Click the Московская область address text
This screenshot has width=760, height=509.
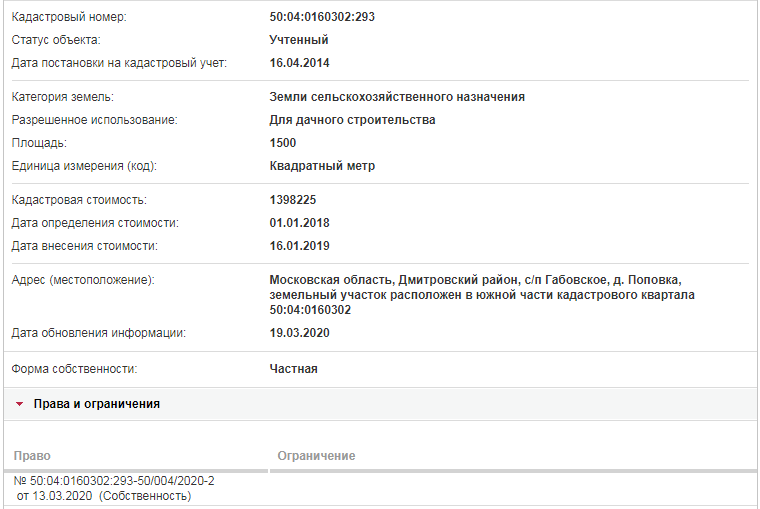[x=482, y=295]
